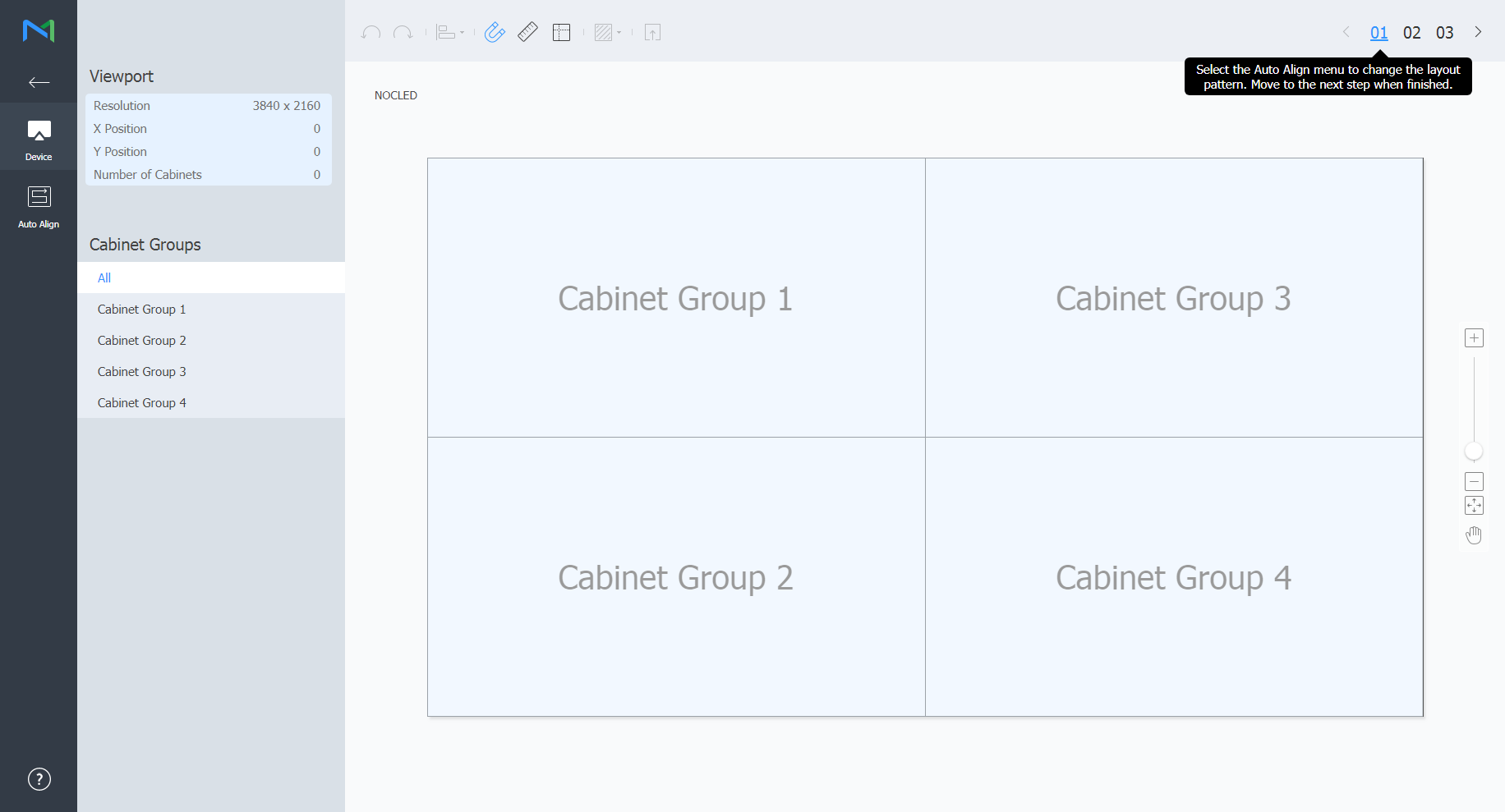Open the align objects dropdown

pos(449,33)
